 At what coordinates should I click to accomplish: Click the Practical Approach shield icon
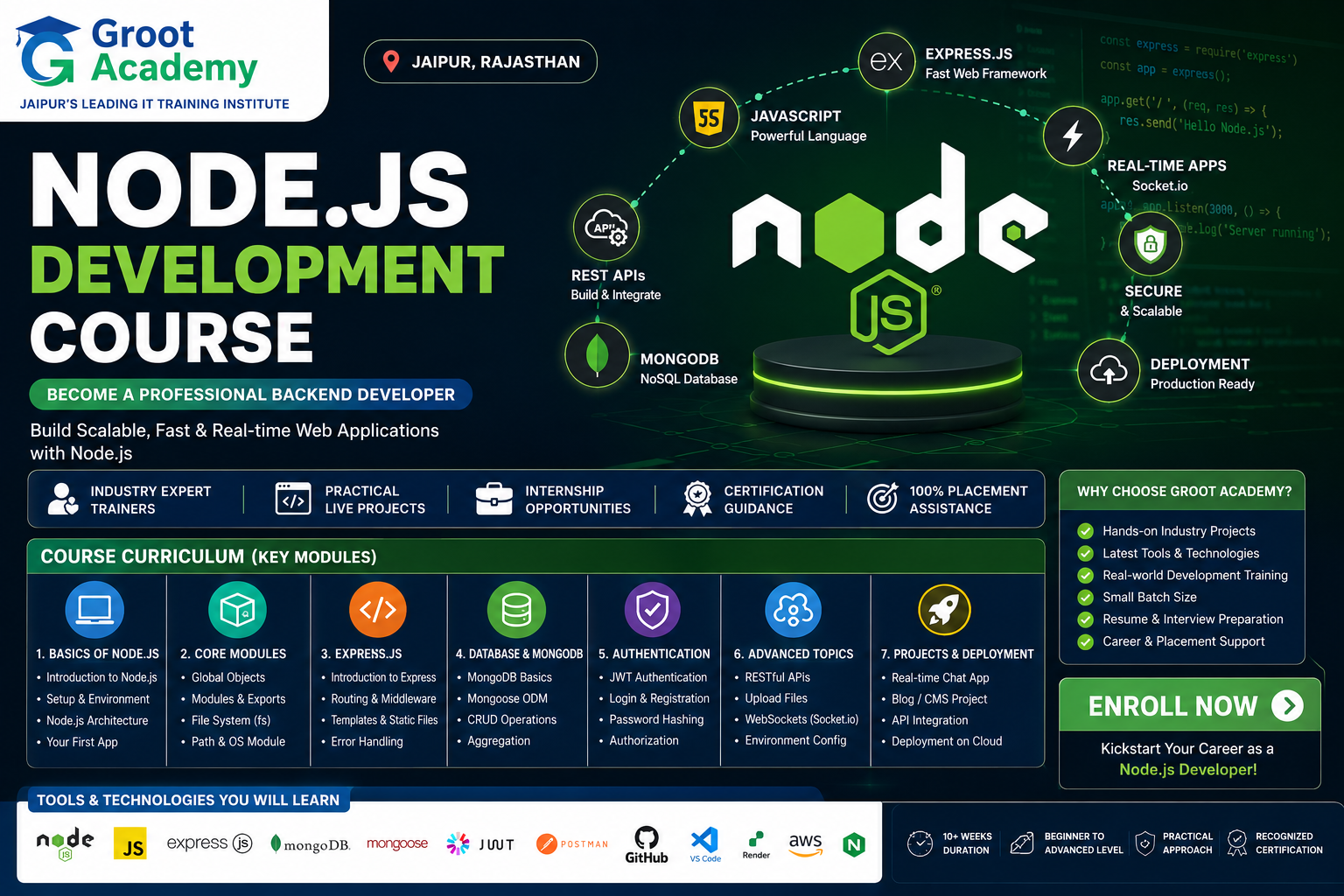pos(1144,843)
